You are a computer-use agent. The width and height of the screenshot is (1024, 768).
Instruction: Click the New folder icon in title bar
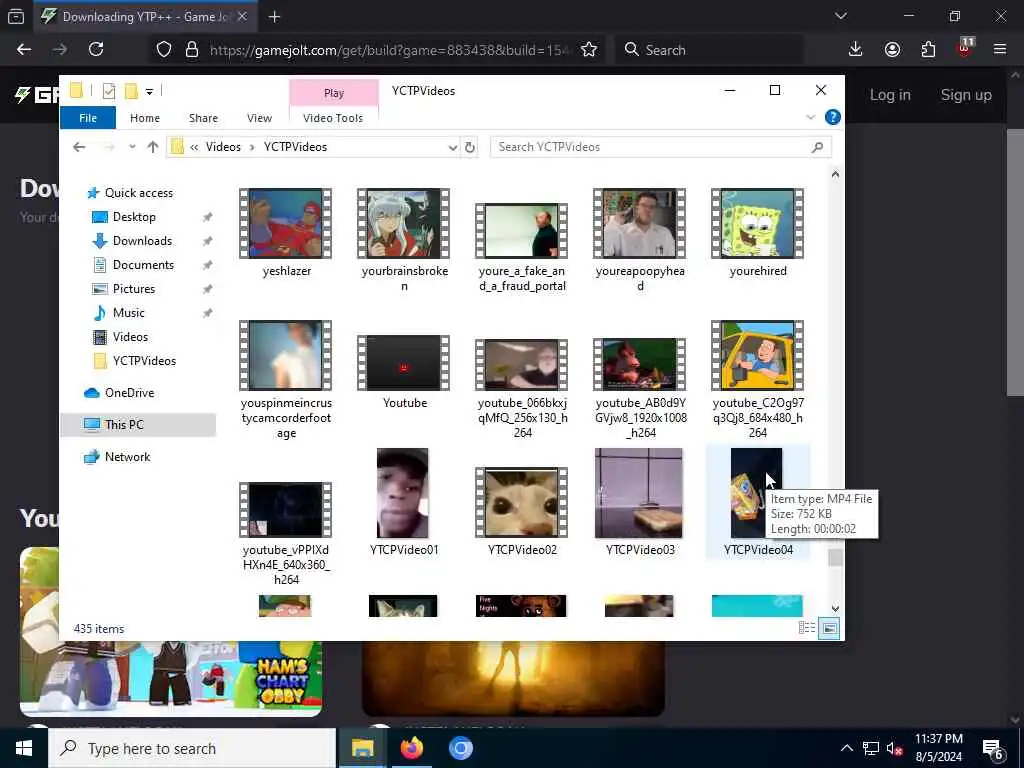coord(131,91)
